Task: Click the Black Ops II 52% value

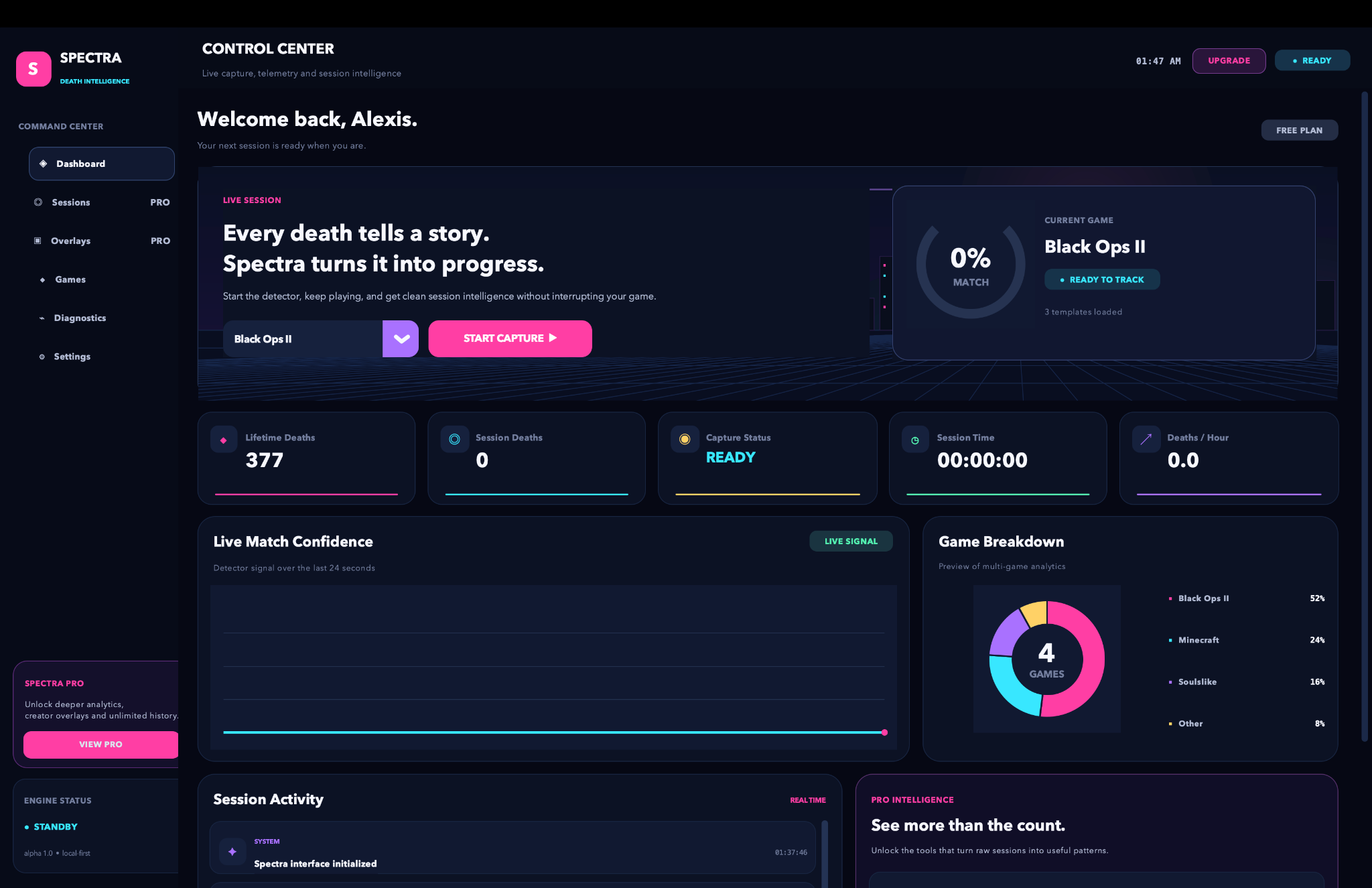Action: 1317,598
